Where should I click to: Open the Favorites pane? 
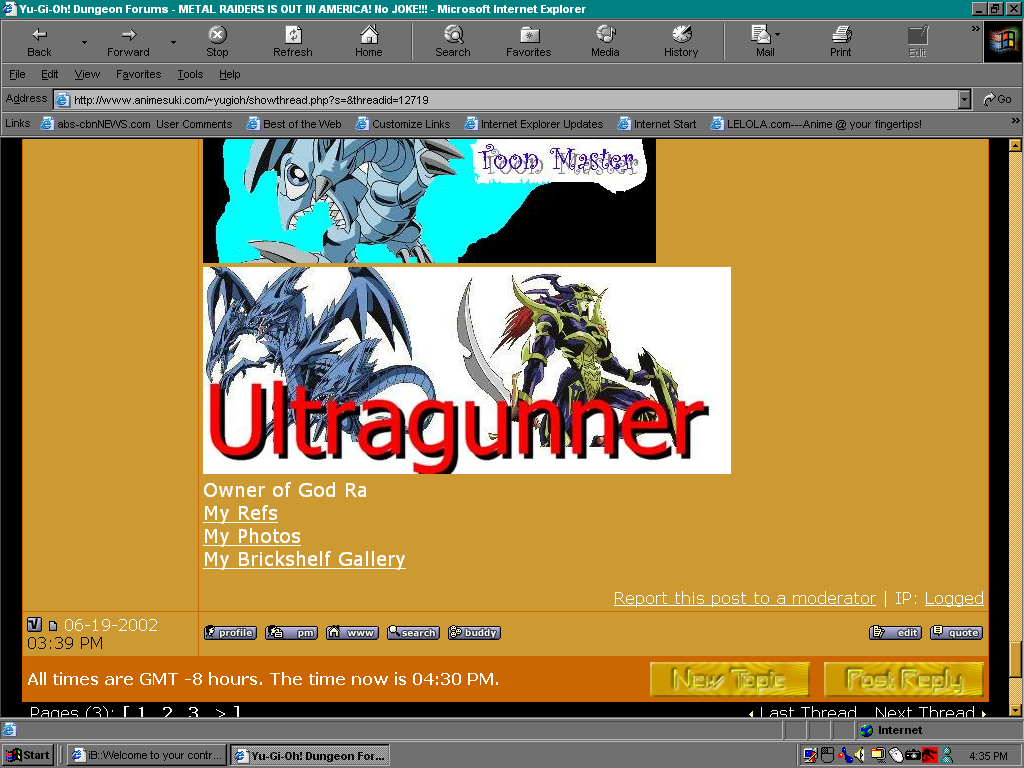pos(528,42)
